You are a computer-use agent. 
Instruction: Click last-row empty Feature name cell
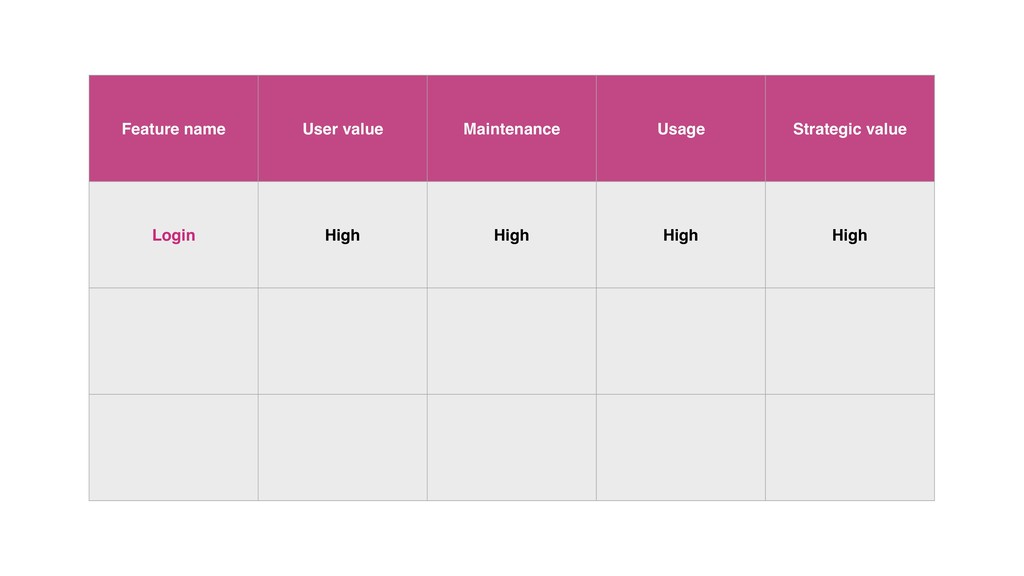tap(173, 447)
